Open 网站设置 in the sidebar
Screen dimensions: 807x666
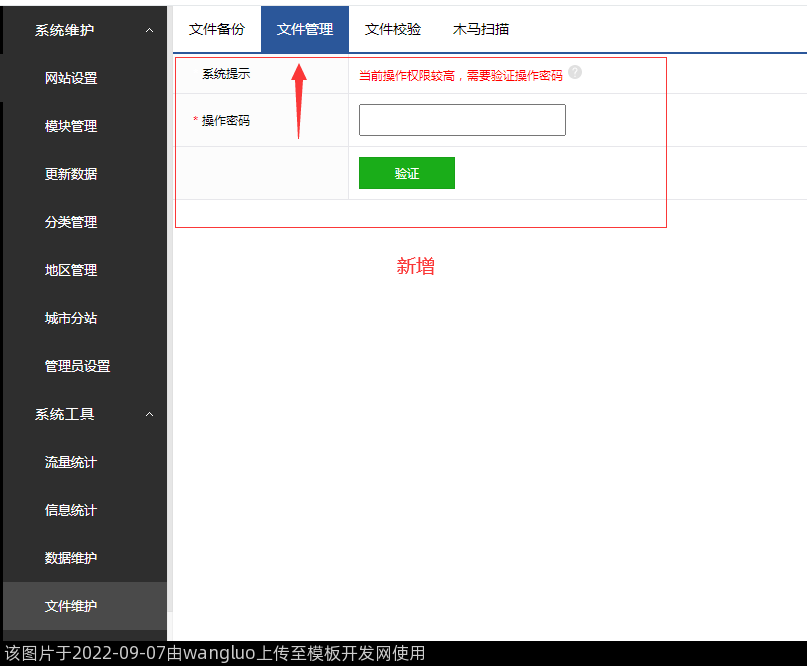71,78
